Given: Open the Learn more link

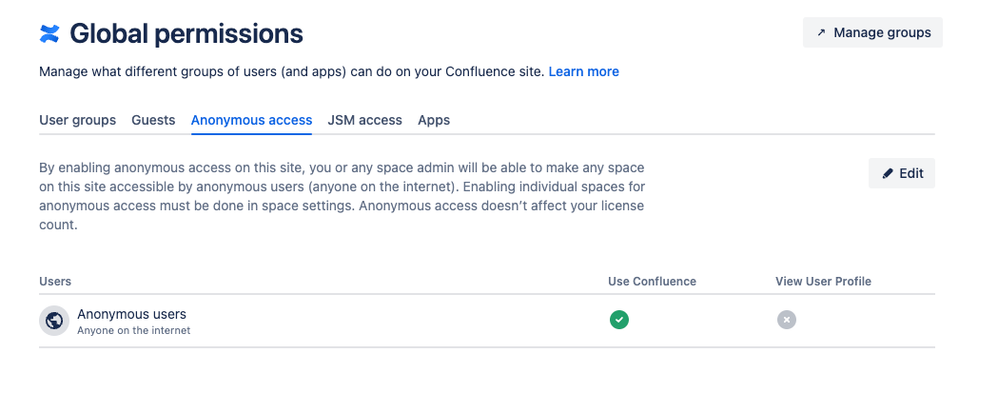Looking at the screenshot, I should click(584, 71).
